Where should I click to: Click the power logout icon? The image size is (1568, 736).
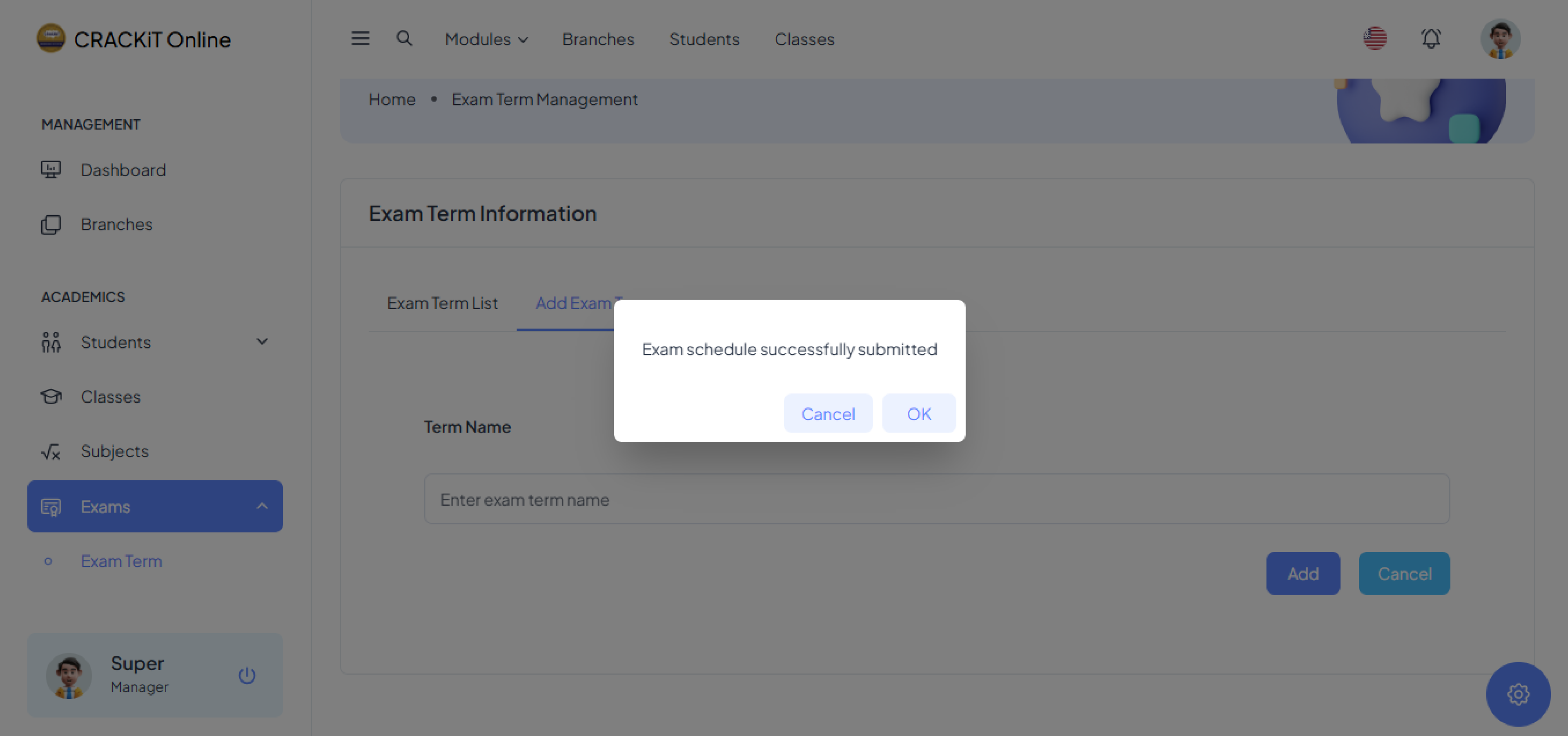click(x=247, y=675)
